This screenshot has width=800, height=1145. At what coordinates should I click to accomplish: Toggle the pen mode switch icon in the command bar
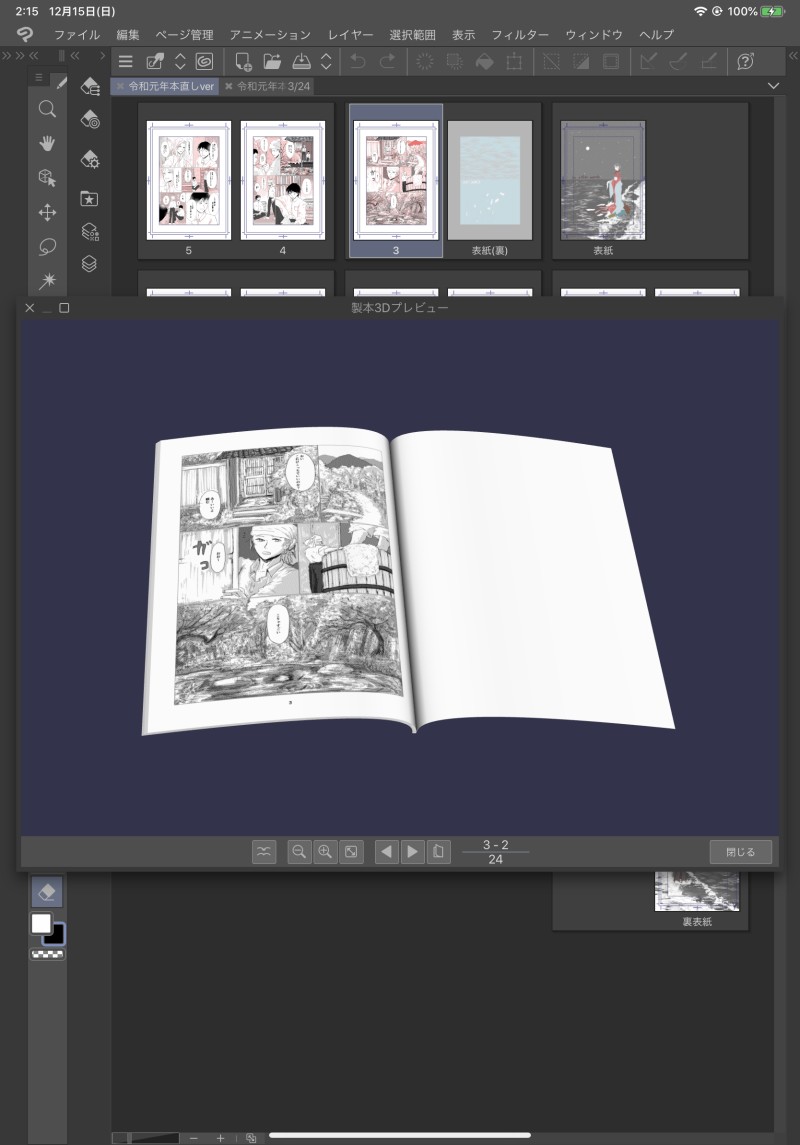point(155,62)
